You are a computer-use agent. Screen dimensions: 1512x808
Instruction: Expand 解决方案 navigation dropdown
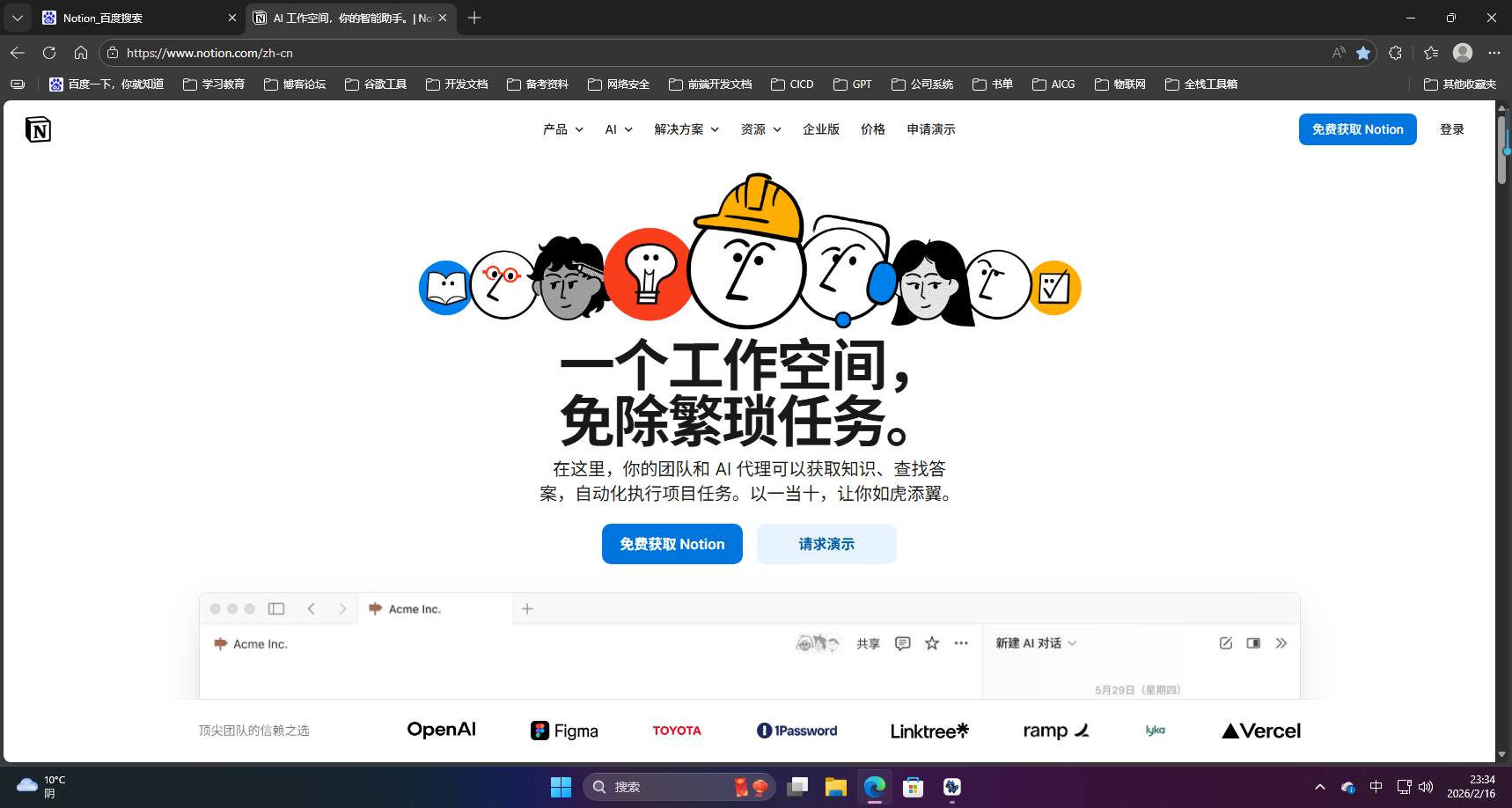(x=686, y=129)
